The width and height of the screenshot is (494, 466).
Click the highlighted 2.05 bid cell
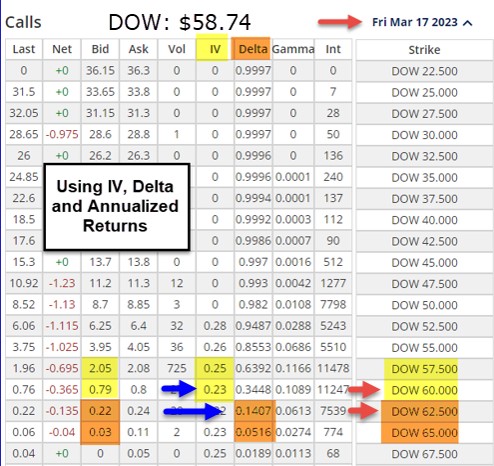pos(100,368)
